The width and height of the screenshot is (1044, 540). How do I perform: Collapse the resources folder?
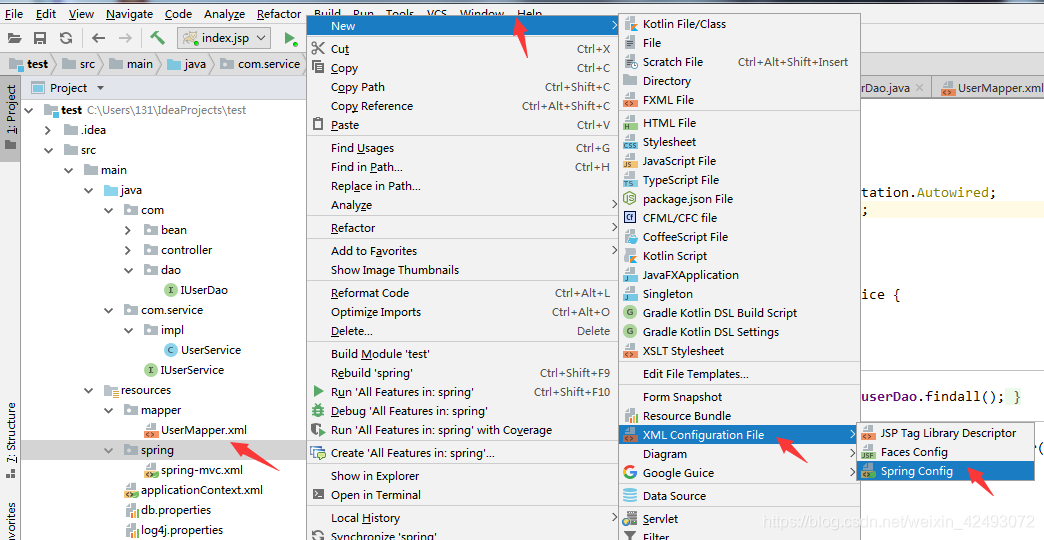[89, 390]
